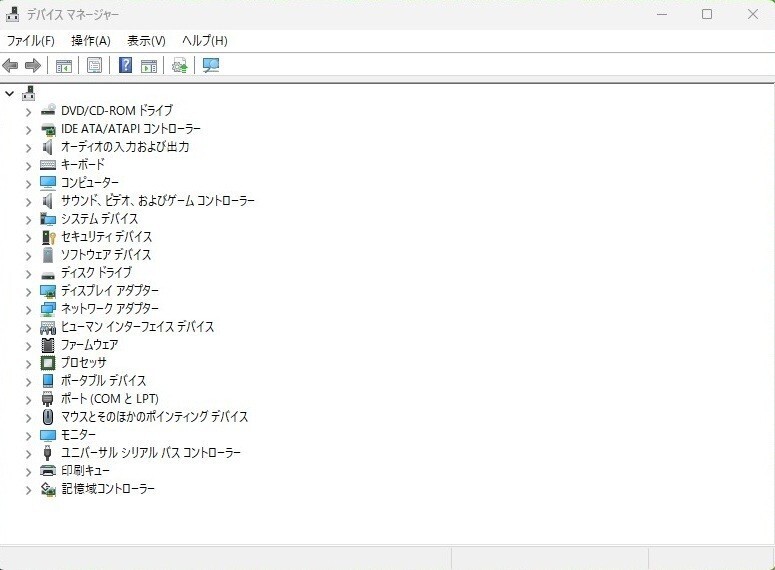Click the モニター display icon
The width and height of the screenshot is (775, 570).
[48, 435]
